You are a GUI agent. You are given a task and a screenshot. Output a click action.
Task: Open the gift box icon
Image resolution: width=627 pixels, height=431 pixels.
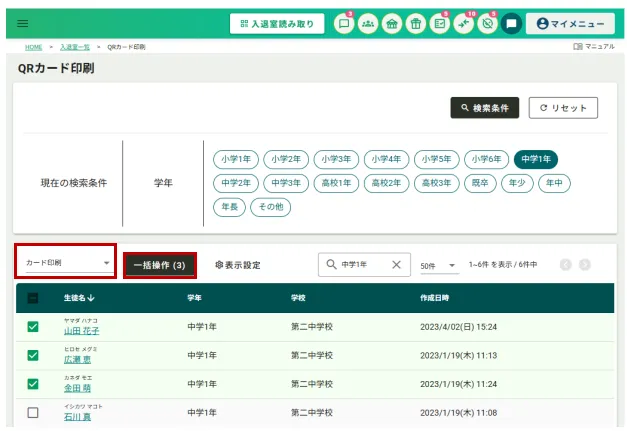pos(416,23)
